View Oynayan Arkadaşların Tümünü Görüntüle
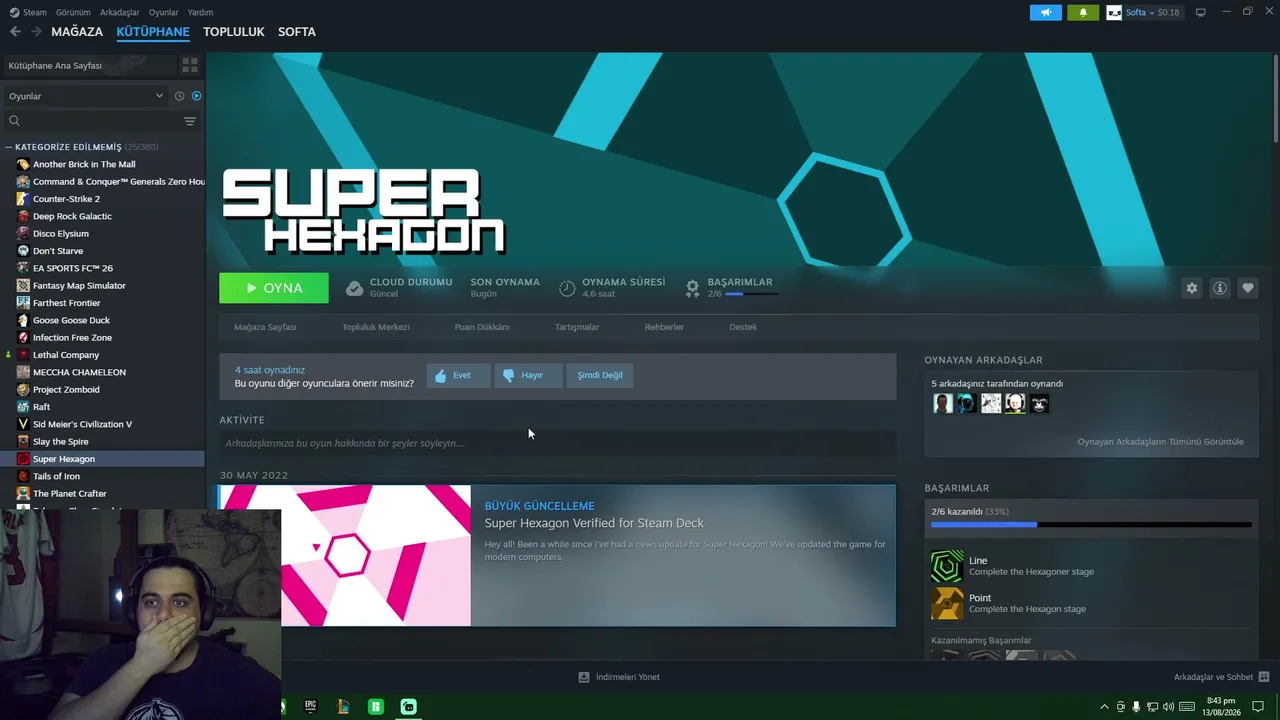 (1160, 442)
